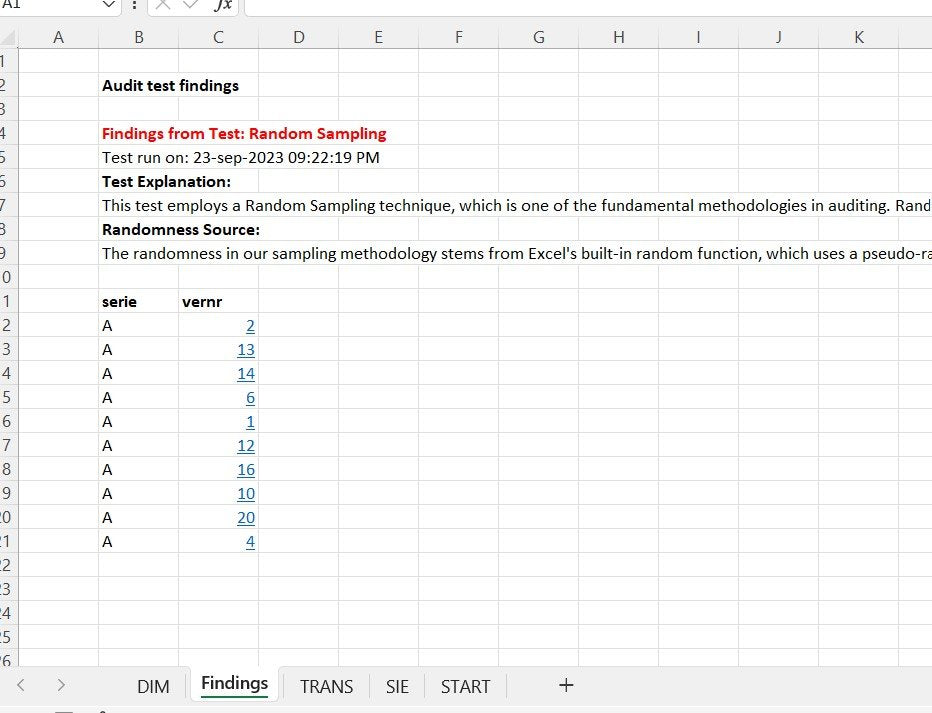Follow the hyperlink showing 2
The width and height of the screenshot is (932, 713).
pos(249,325)
